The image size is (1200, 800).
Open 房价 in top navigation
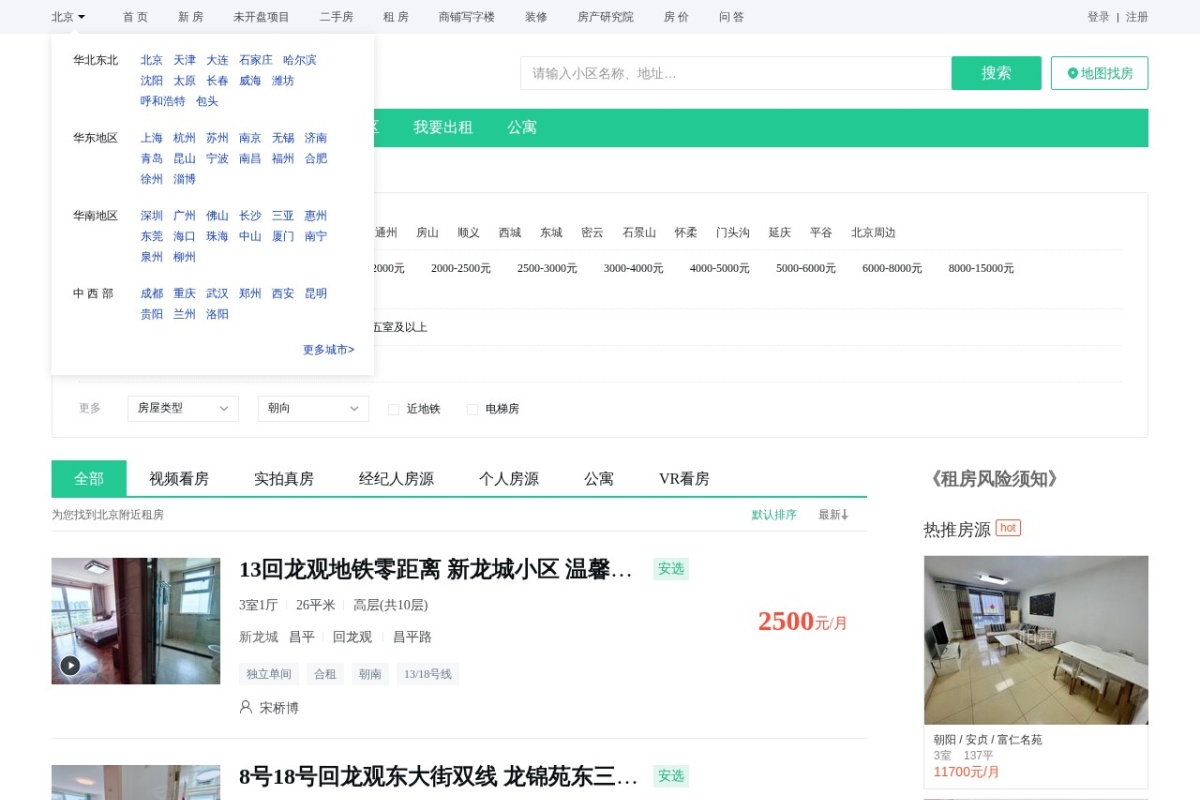coord(676,17)
